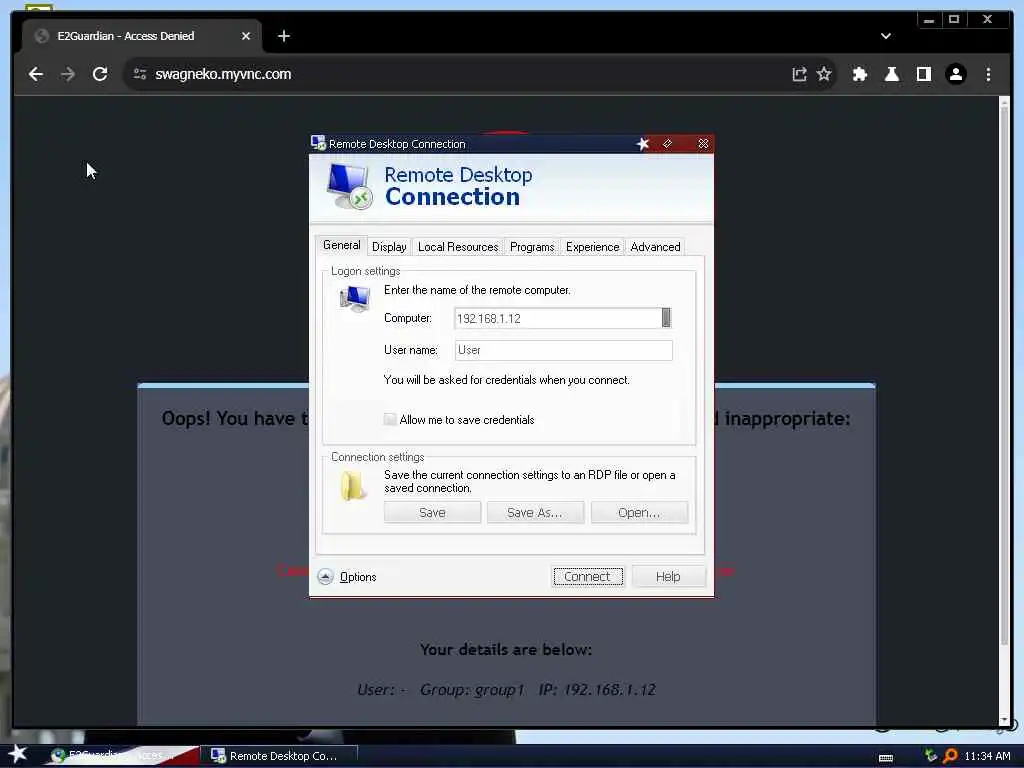Click the 'Group: group1' page text

pos(472,690)
